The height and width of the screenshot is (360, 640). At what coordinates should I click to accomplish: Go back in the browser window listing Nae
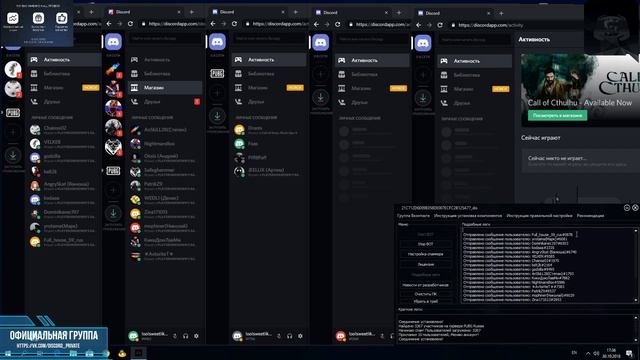(213, 24)
